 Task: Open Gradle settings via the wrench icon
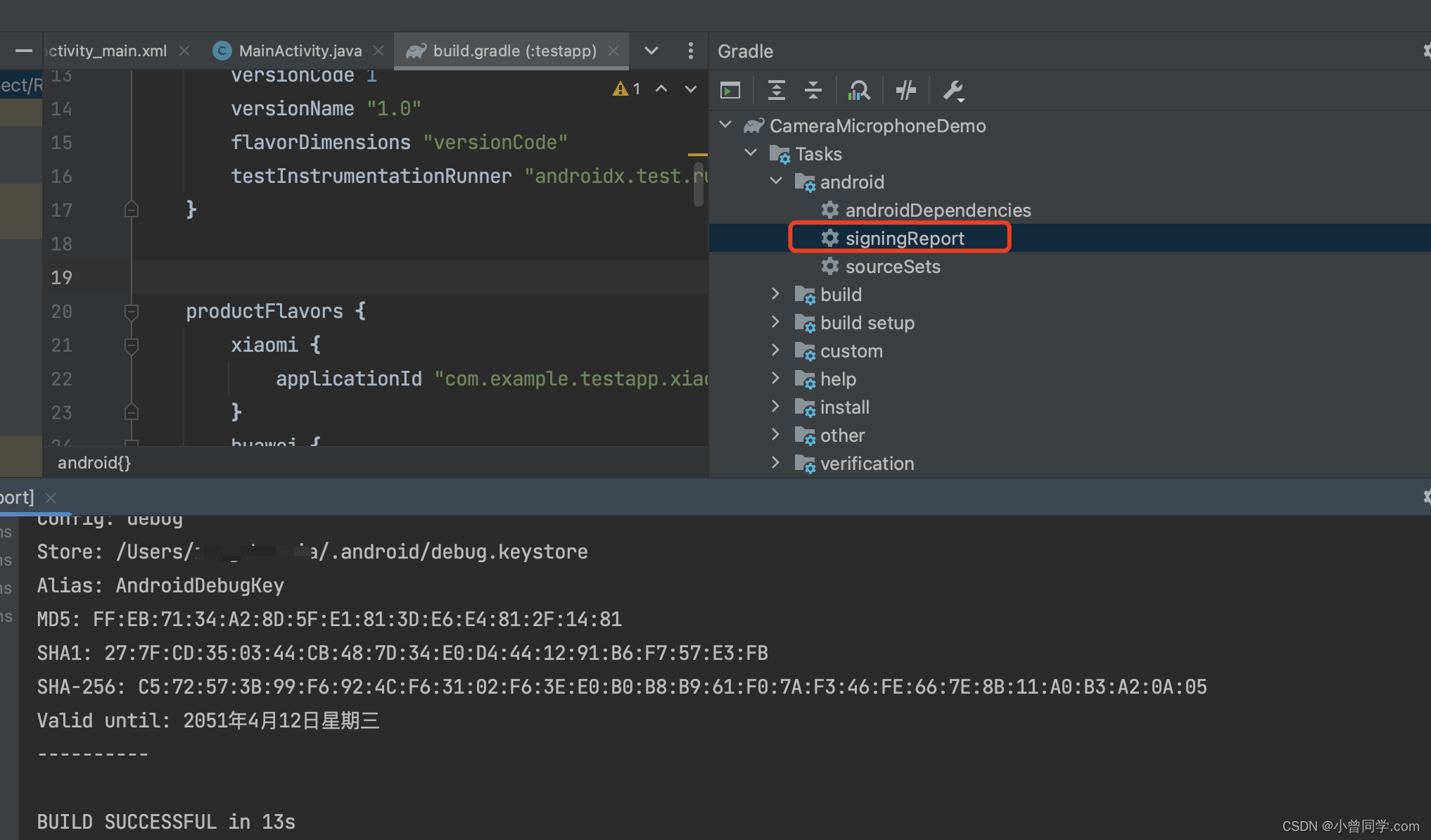point(953,90)
